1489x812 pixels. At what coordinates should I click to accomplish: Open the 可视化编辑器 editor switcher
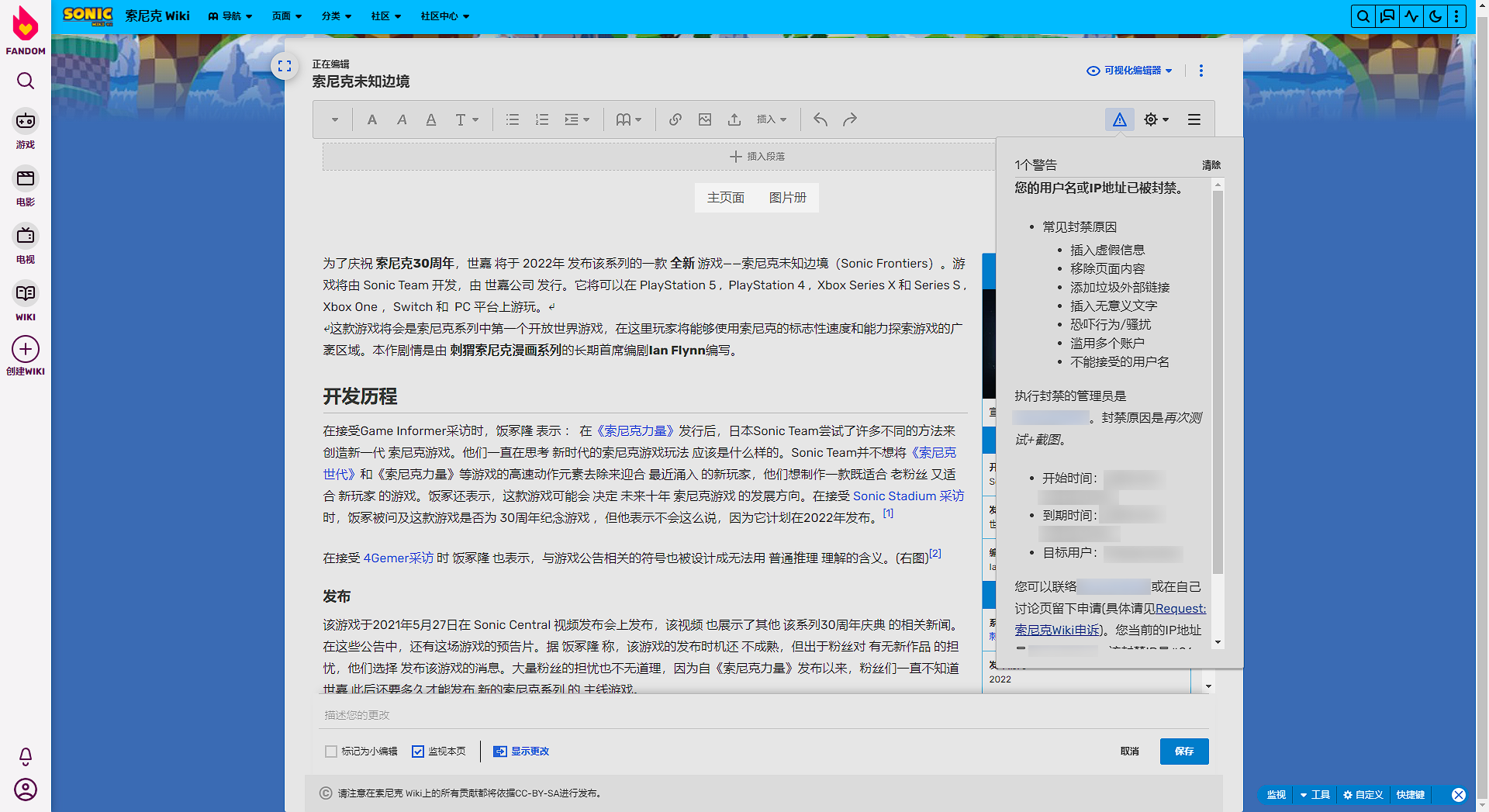[1130, 71]
